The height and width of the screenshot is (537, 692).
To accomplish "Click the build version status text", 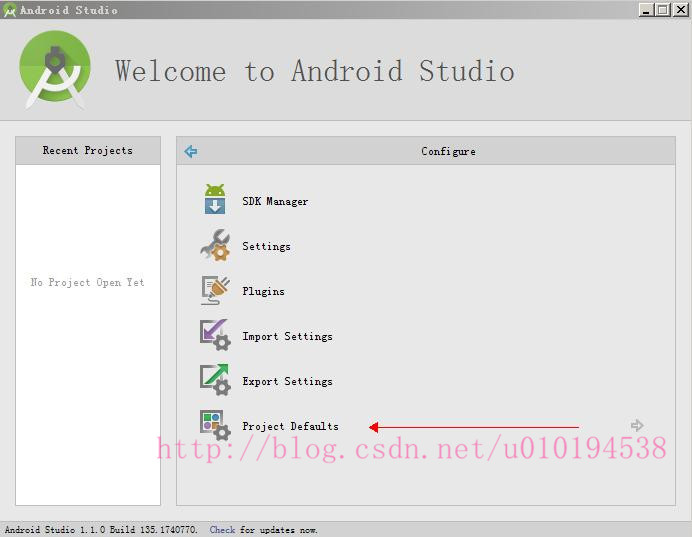I will click(101, 529).
